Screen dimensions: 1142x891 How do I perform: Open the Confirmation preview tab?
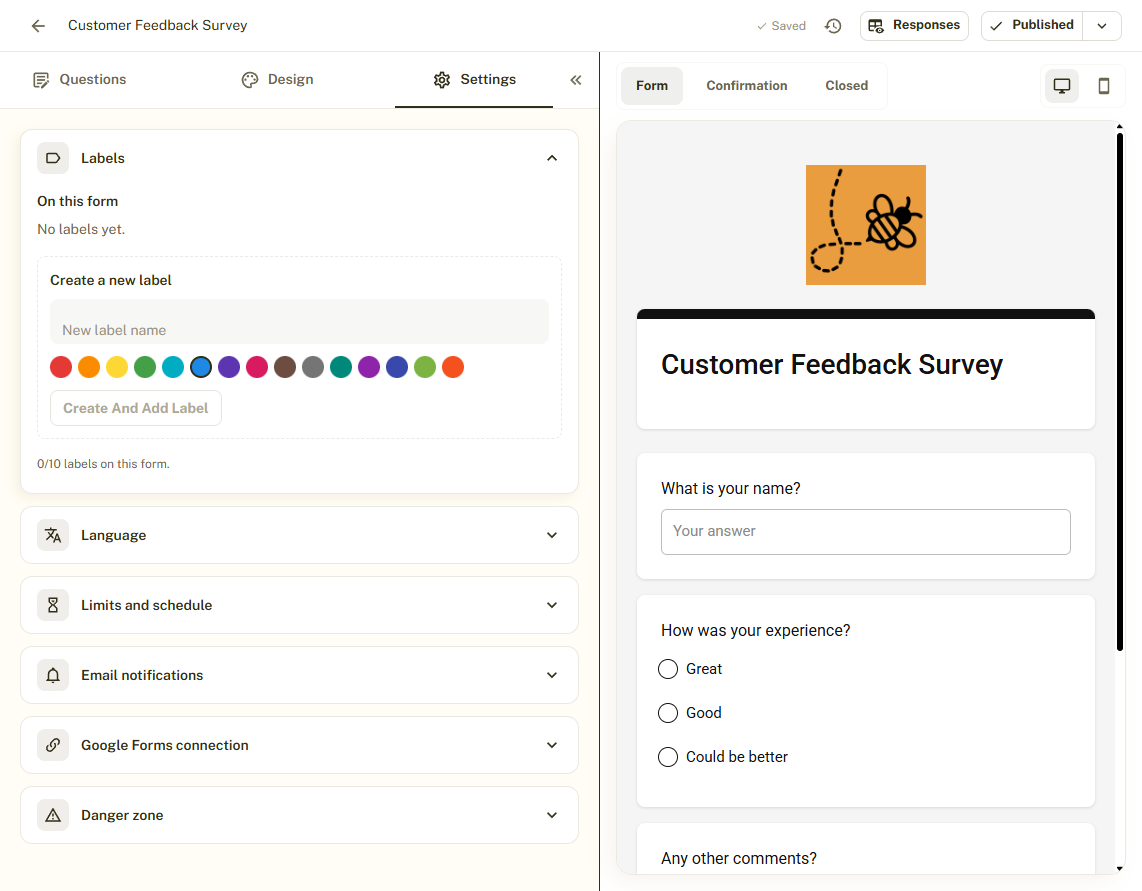coord(747,86)
